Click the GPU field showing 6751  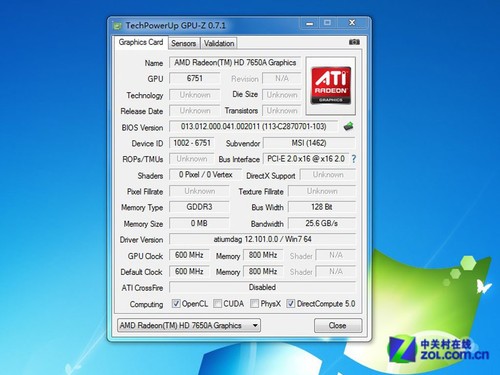[x=195, y=79]
